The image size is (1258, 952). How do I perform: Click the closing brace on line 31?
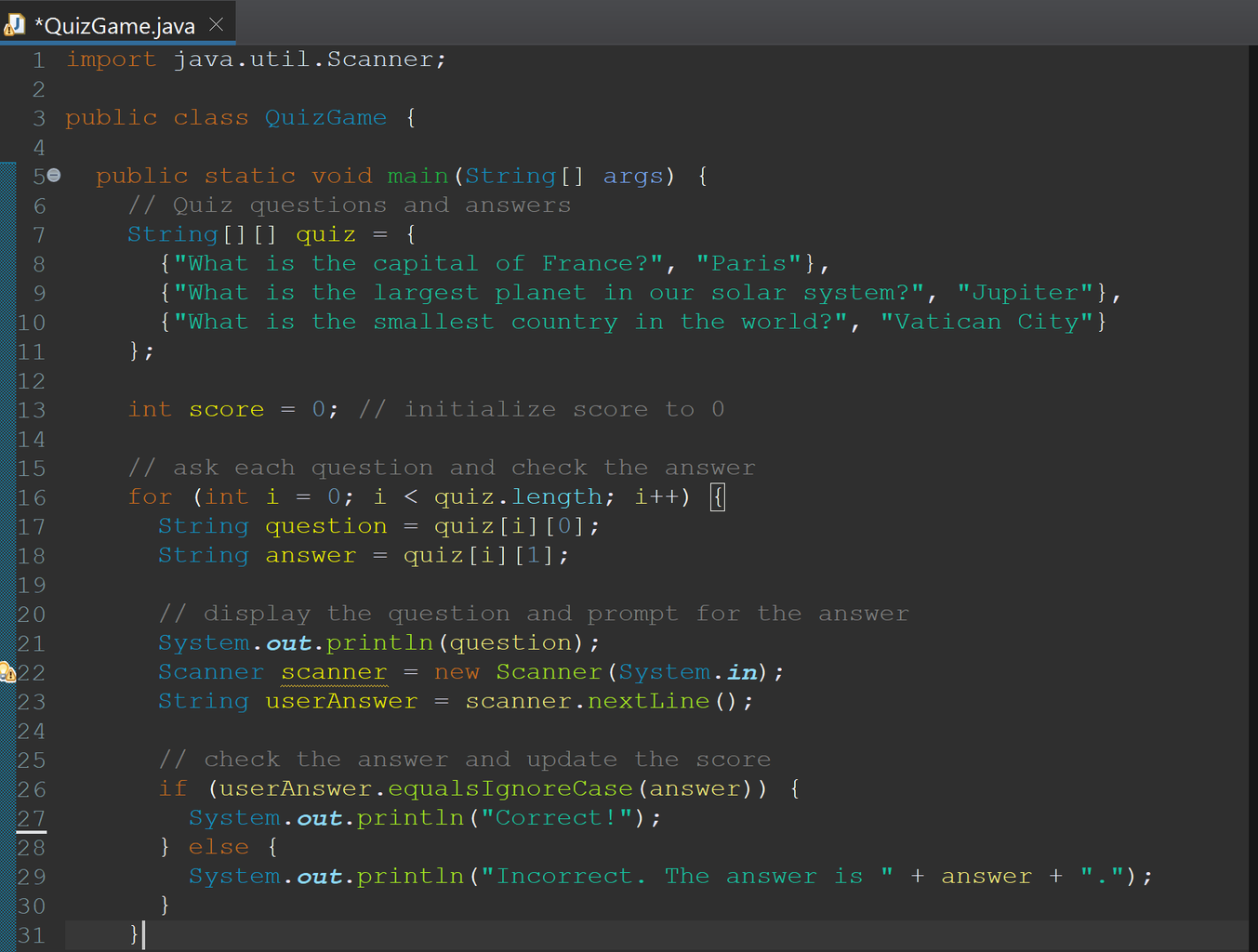coord(134,935)
